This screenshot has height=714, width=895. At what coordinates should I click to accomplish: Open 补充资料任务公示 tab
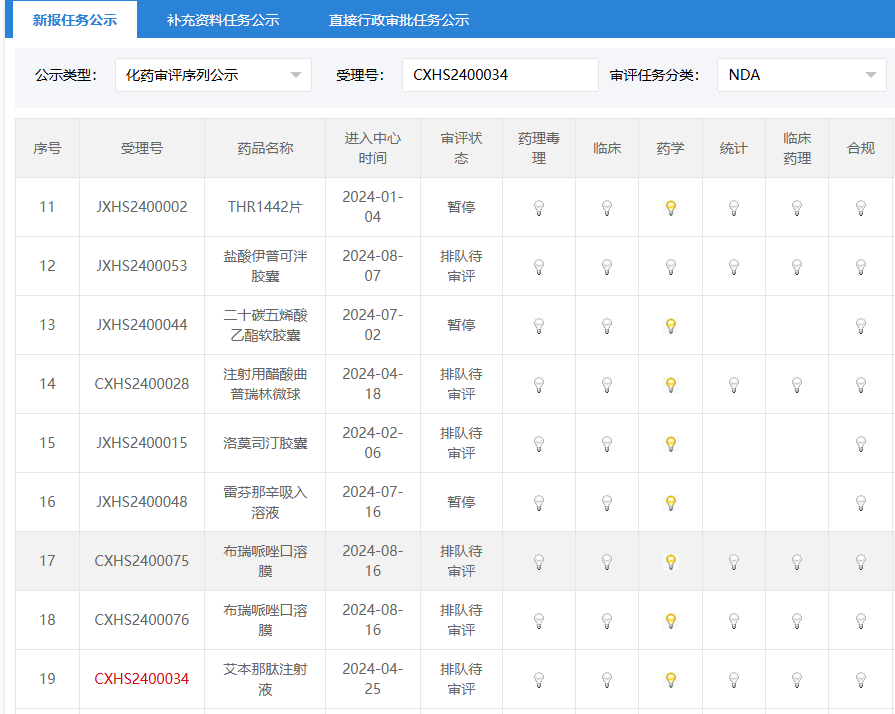point(223,20)
